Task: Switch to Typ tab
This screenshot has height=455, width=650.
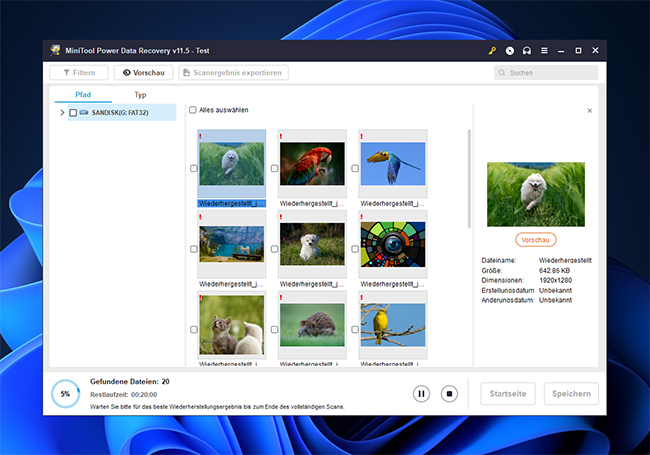Action: [140, 94]
